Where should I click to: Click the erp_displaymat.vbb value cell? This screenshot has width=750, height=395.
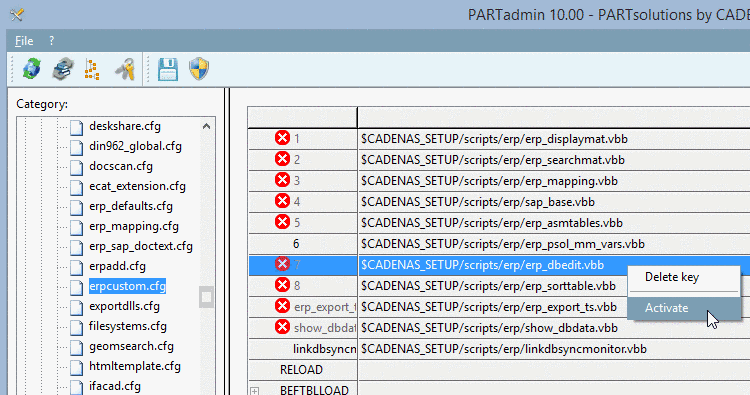(x=554, y=139)
